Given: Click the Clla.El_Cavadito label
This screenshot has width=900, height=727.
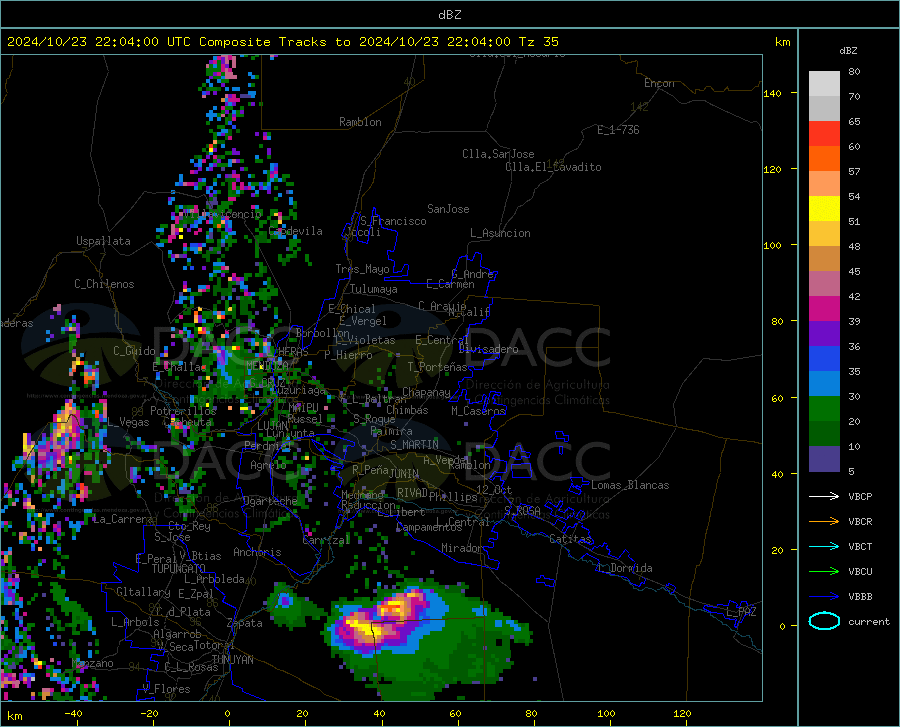Looking at the screenshot, I should [x=553, y=167].
